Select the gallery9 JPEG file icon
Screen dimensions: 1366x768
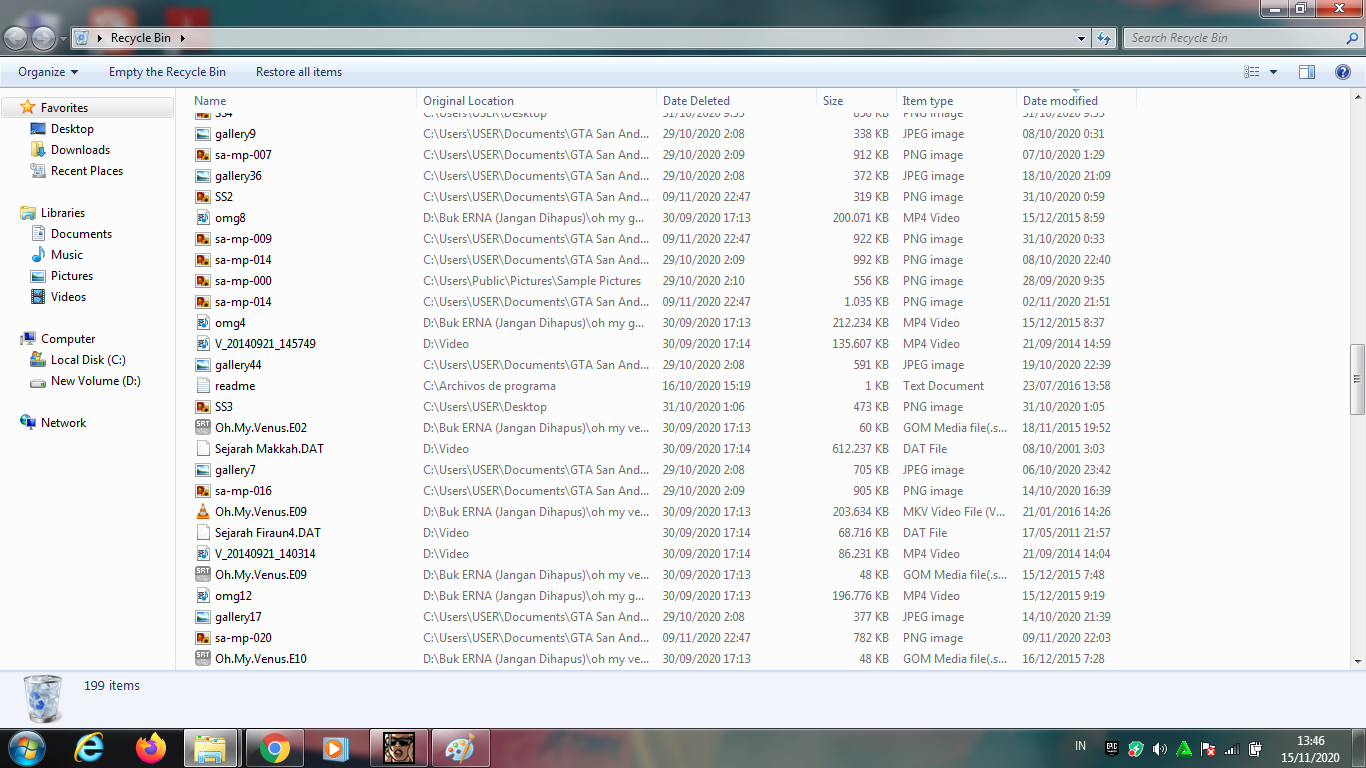[203, 134]
